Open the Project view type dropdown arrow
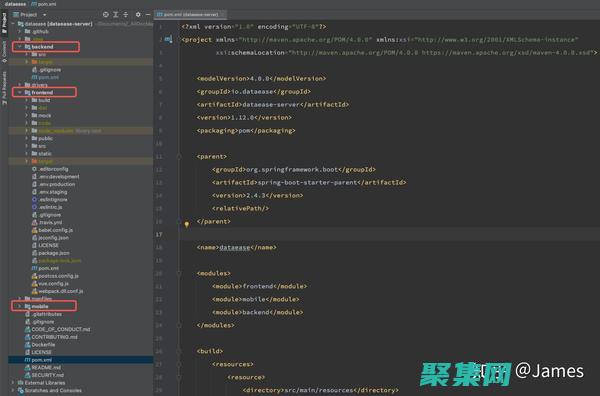 [44, 15]
